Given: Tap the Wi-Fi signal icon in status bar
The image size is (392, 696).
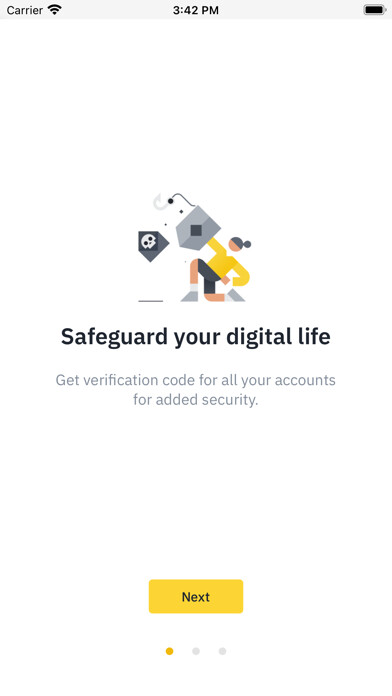Looking at the screenshot, I should (x=55, y=9).
